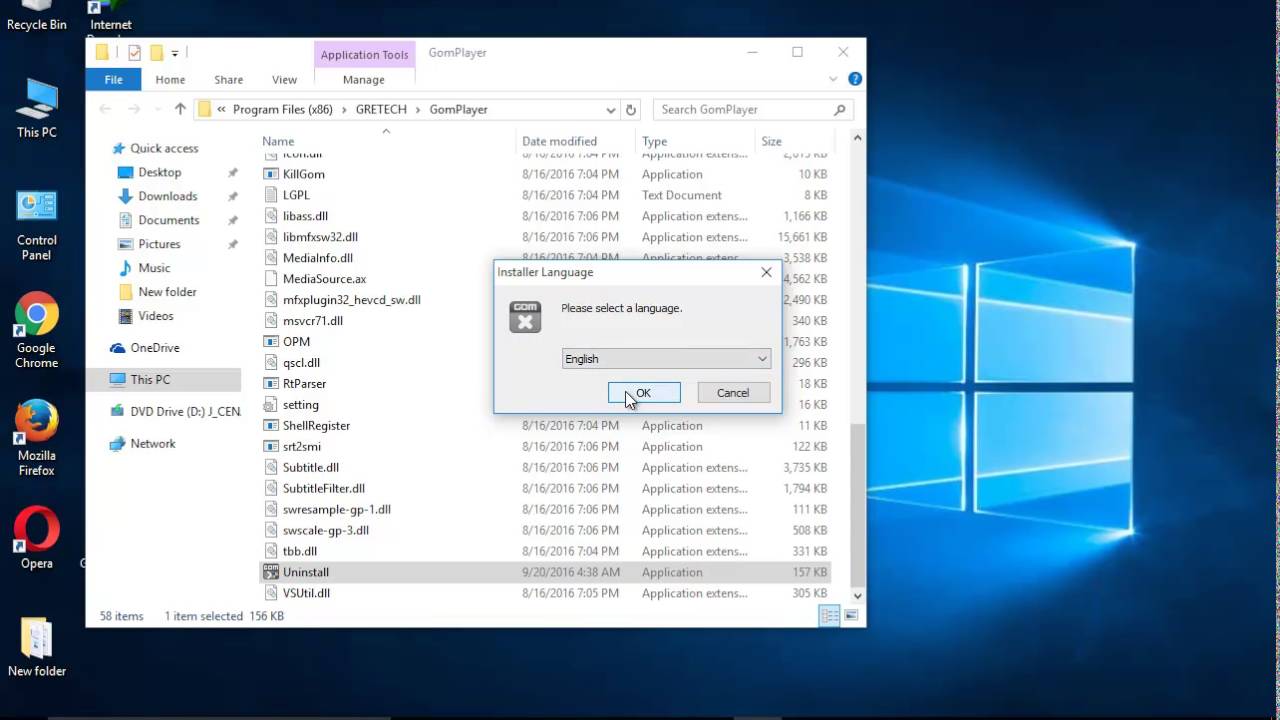This screenshot has height=720, width=1280.
Task: Select Subtitle.dll in the file list
Action: point(311,468)
